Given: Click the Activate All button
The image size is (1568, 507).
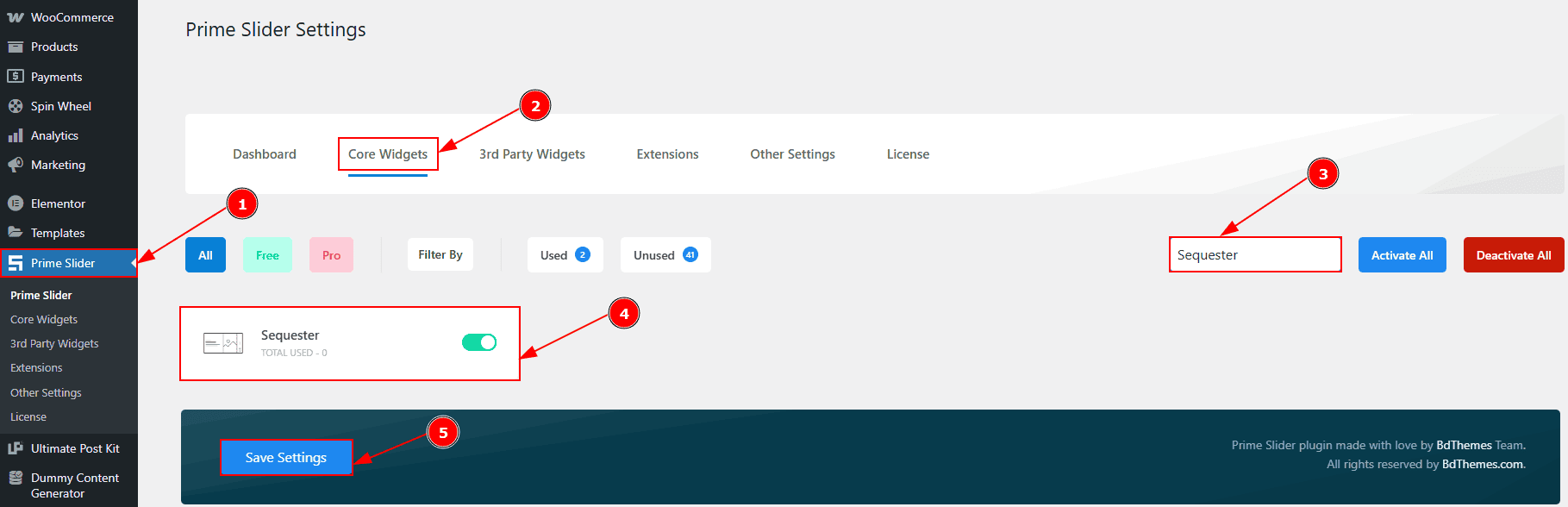Looking at the screenshot, I should 1402,255.
